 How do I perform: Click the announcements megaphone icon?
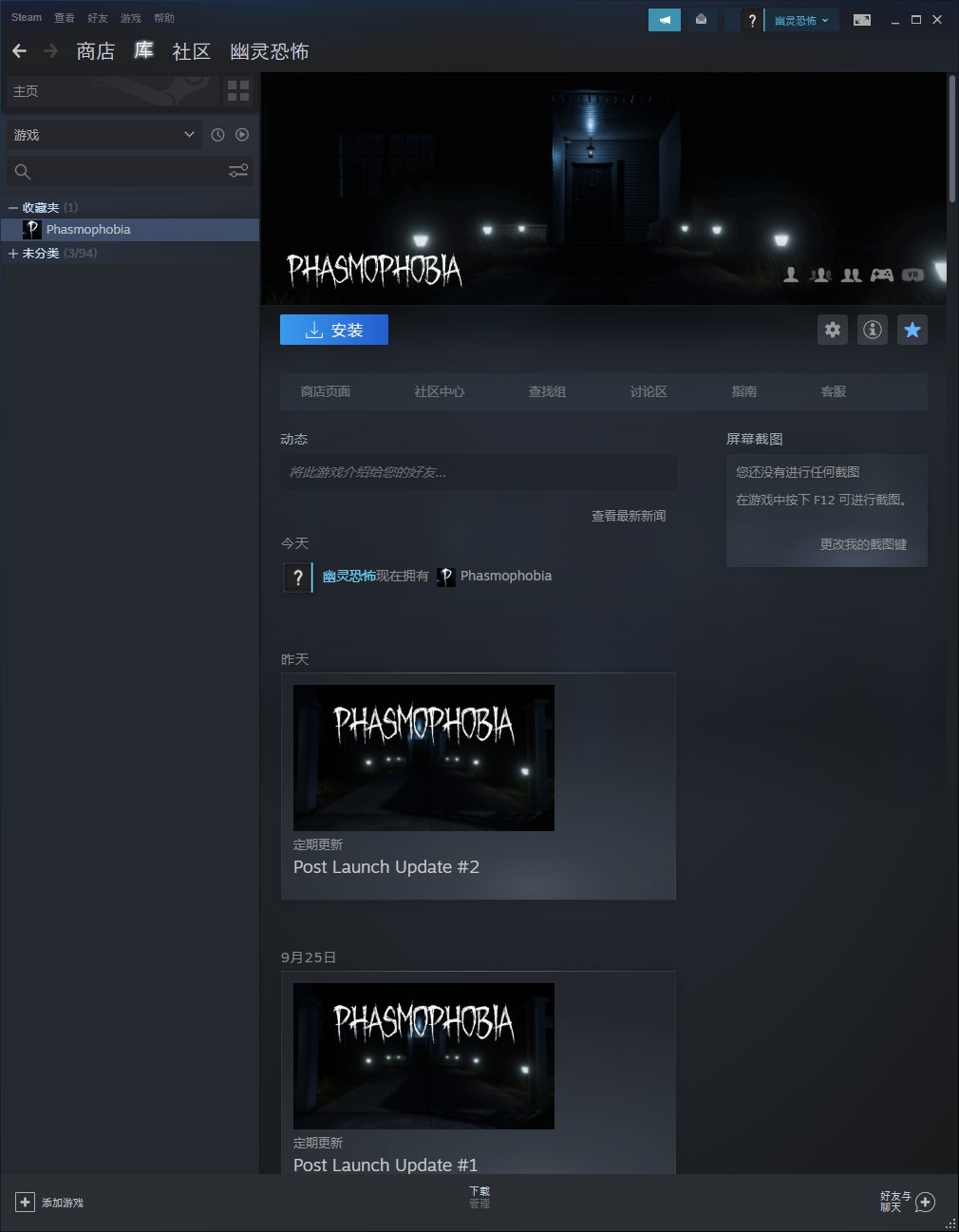tap(665, 20)
